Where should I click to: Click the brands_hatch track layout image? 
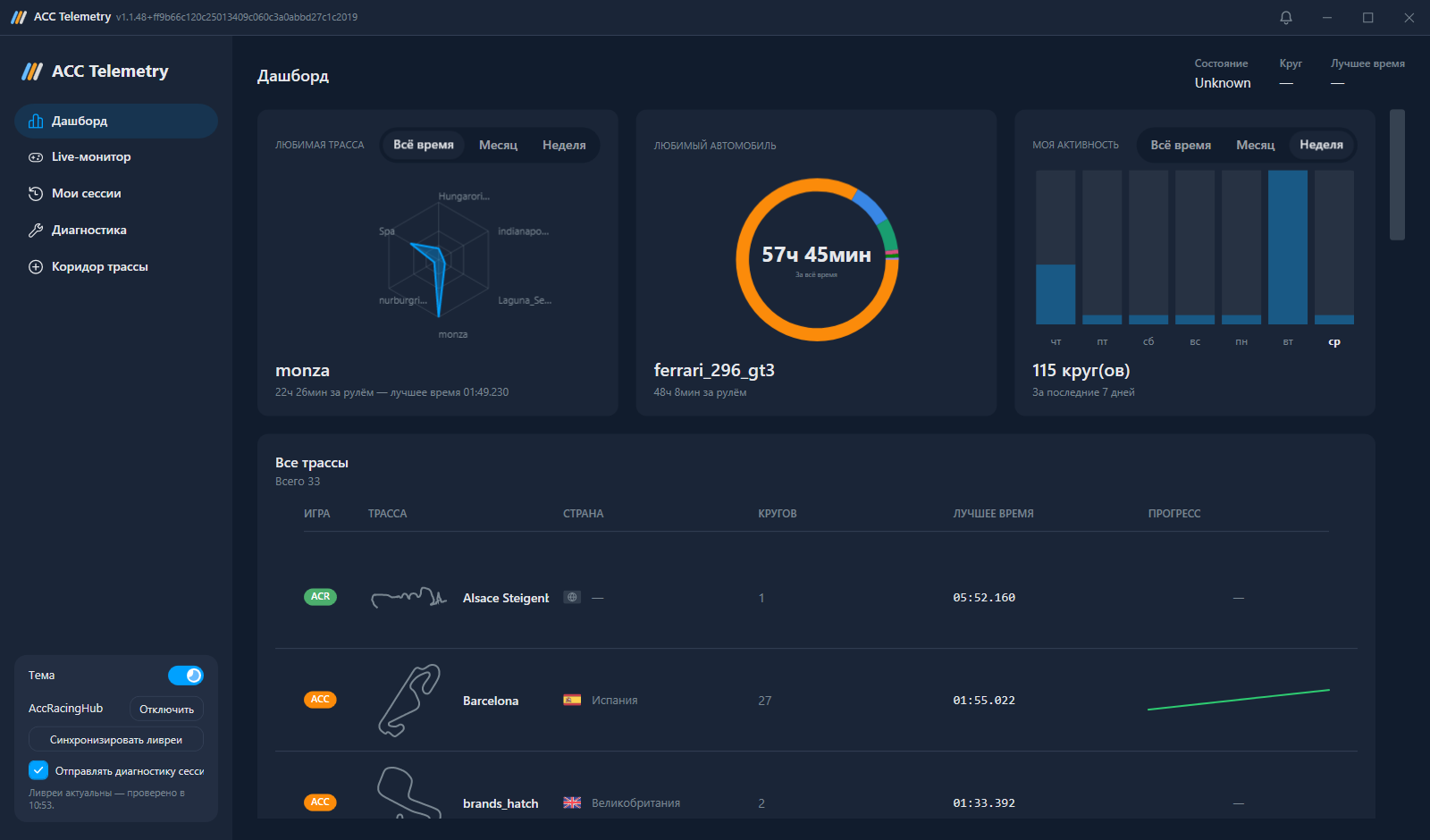click(409, 793)
